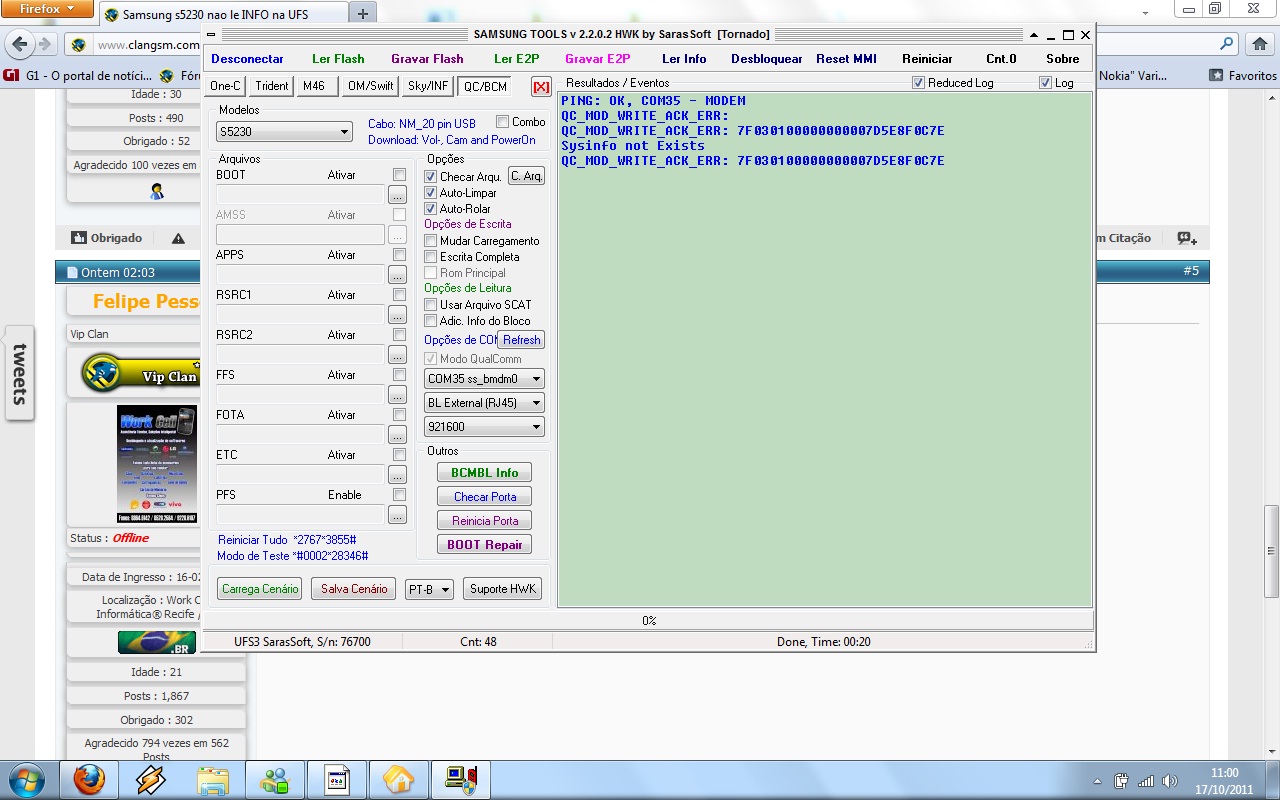Open Windows Explorer folder icon in taskbar
1280x800 pixels.
(x=213, y=779)
